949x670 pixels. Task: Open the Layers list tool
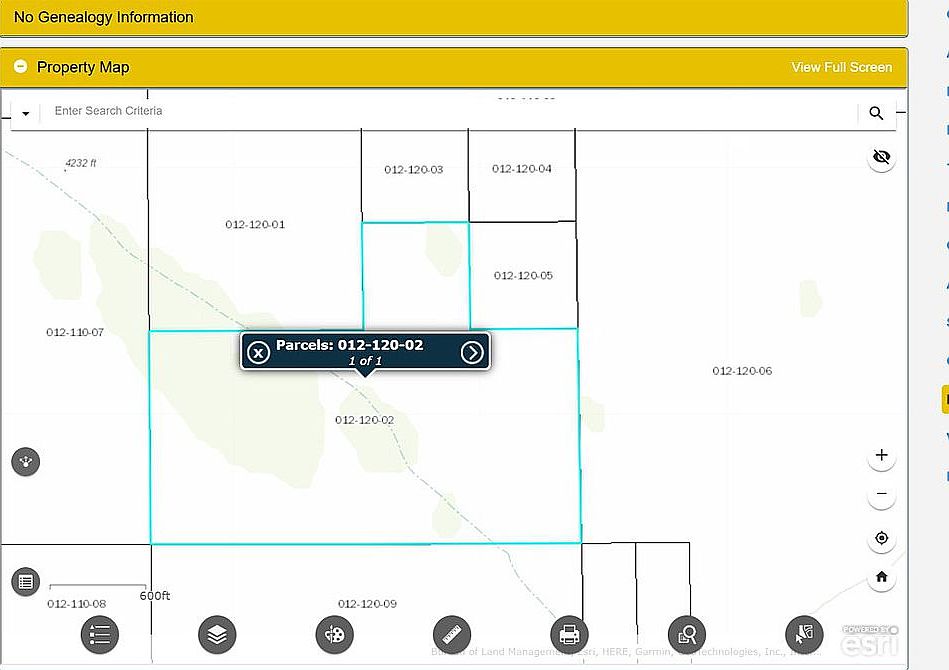pos(217,634)
